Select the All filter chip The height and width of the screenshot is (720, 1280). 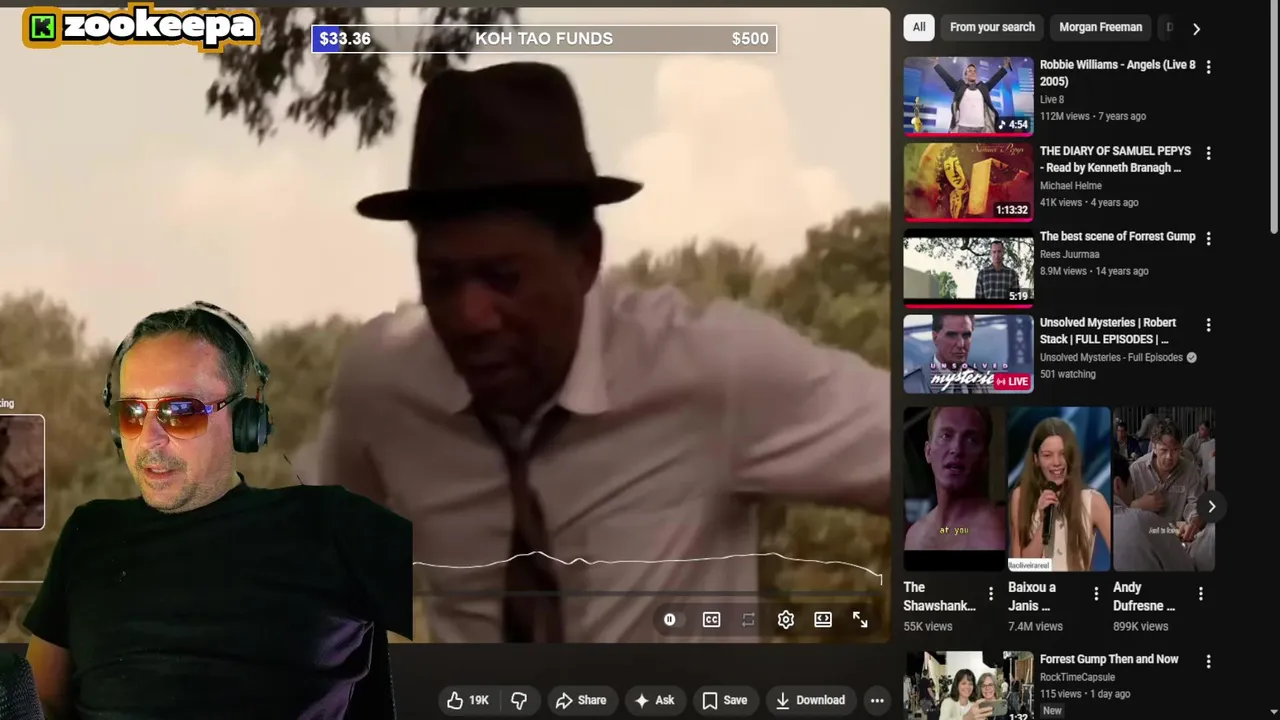(919, 27)
